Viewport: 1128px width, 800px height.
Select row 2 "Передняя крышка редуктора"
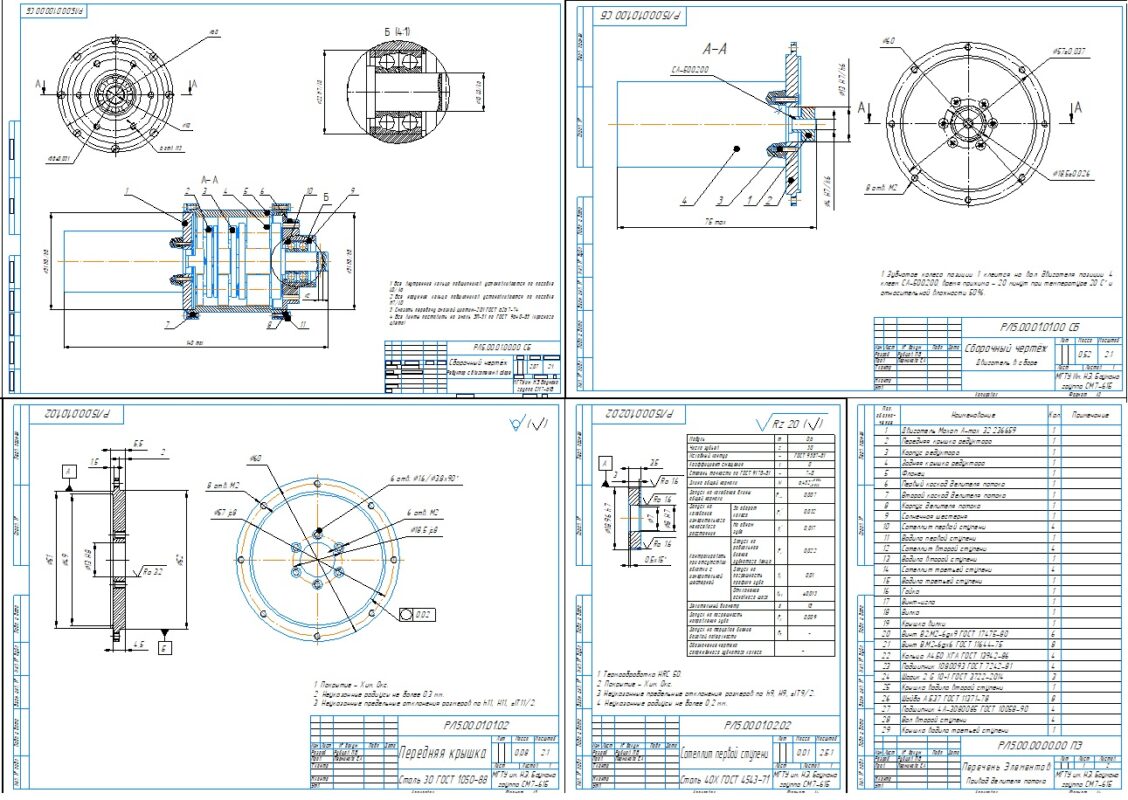(x=996, y=441)
